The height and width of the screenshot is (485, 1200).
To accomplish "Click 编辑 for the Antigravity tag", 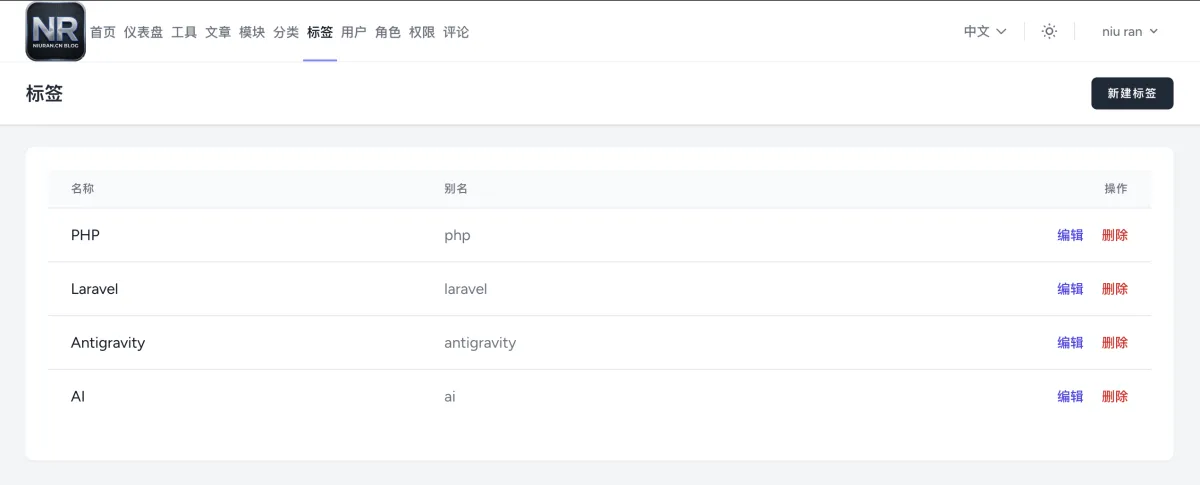I will (1070, 343).
